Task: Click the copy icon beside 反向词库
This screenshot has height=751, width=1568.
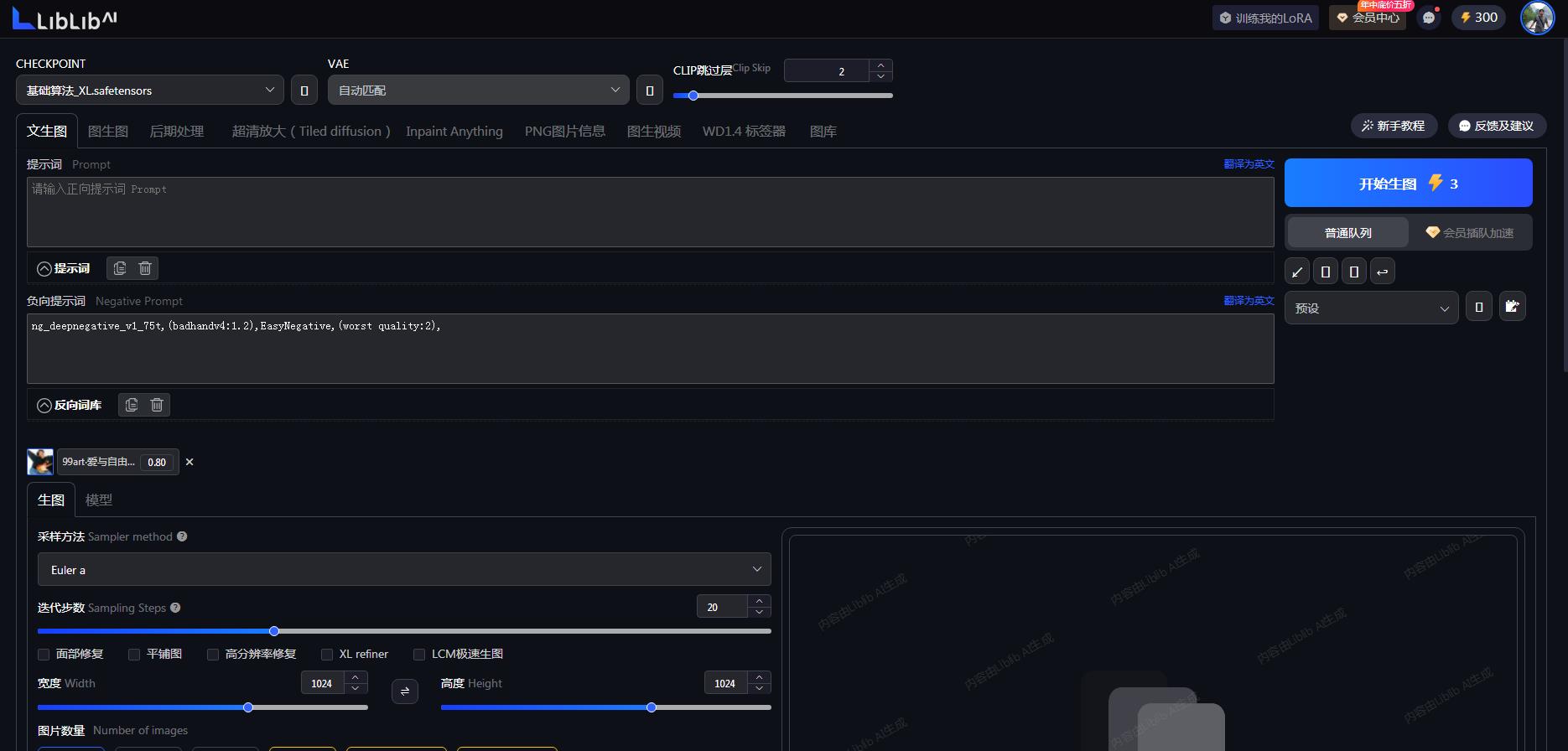Action: [132, 405]
